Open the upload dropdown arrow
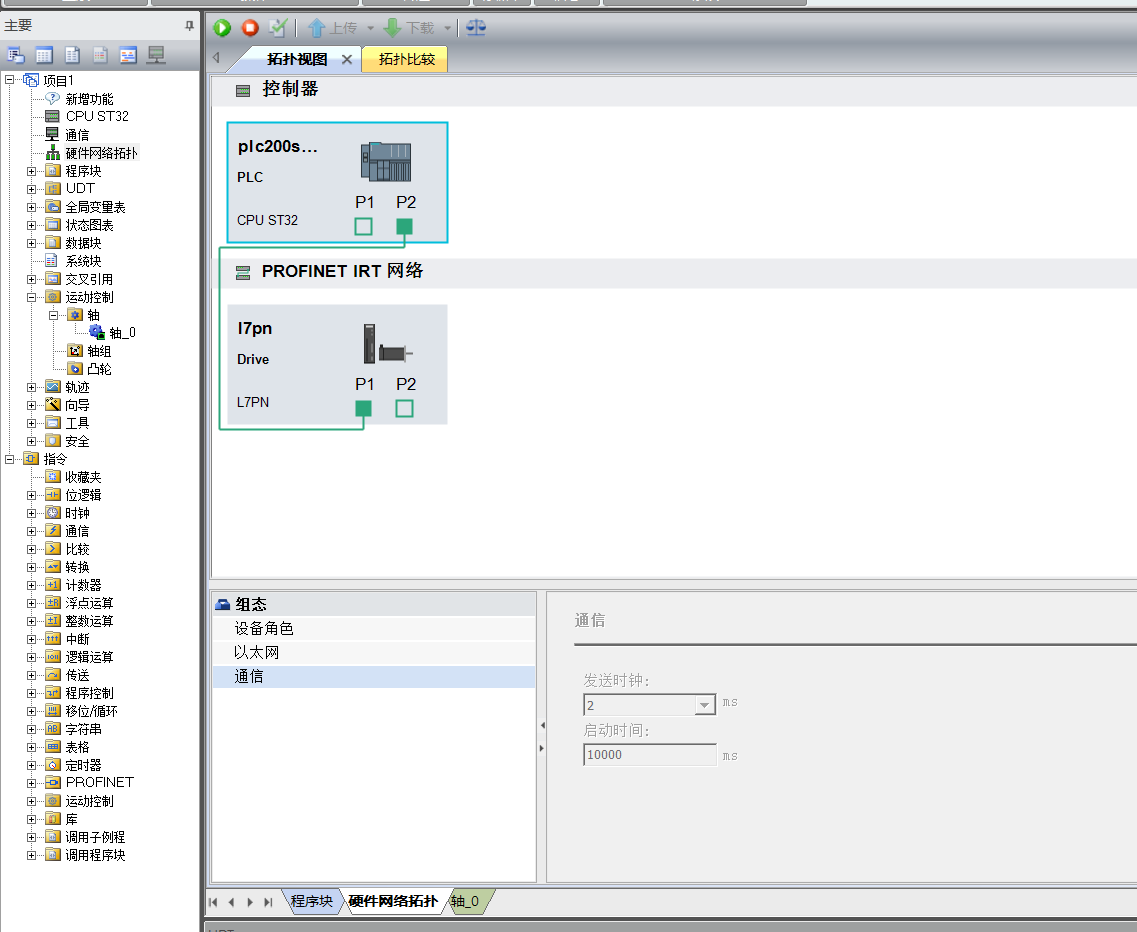 [x=371, y=28]
